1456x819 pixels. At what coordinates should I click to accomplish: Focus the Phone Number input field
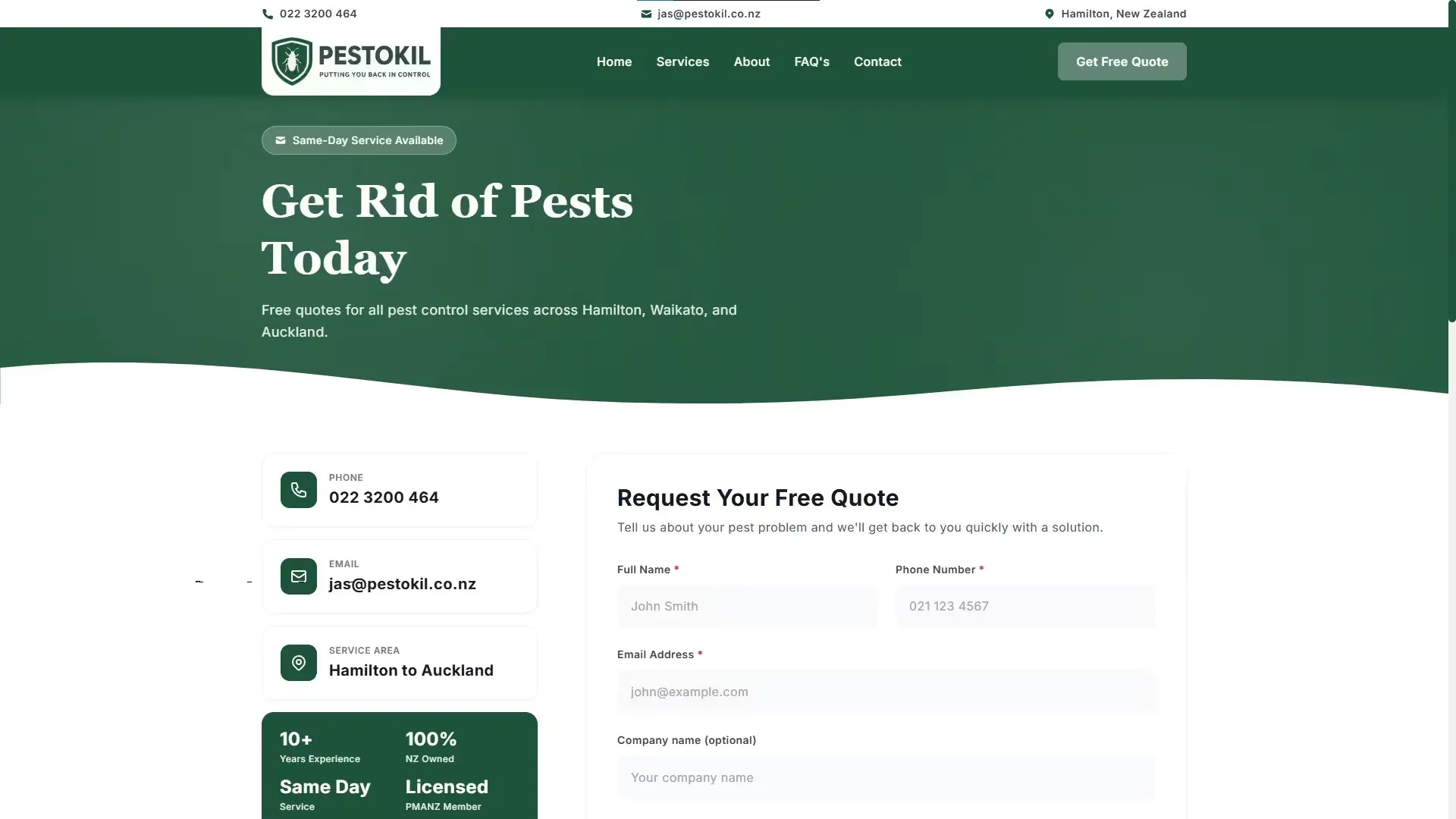tap(1025, 606)
